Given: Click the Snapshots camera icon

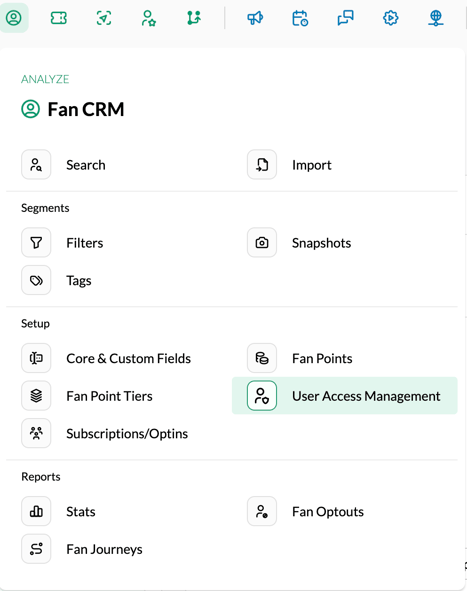Looking at the screenshot, I should coord(262,242).
